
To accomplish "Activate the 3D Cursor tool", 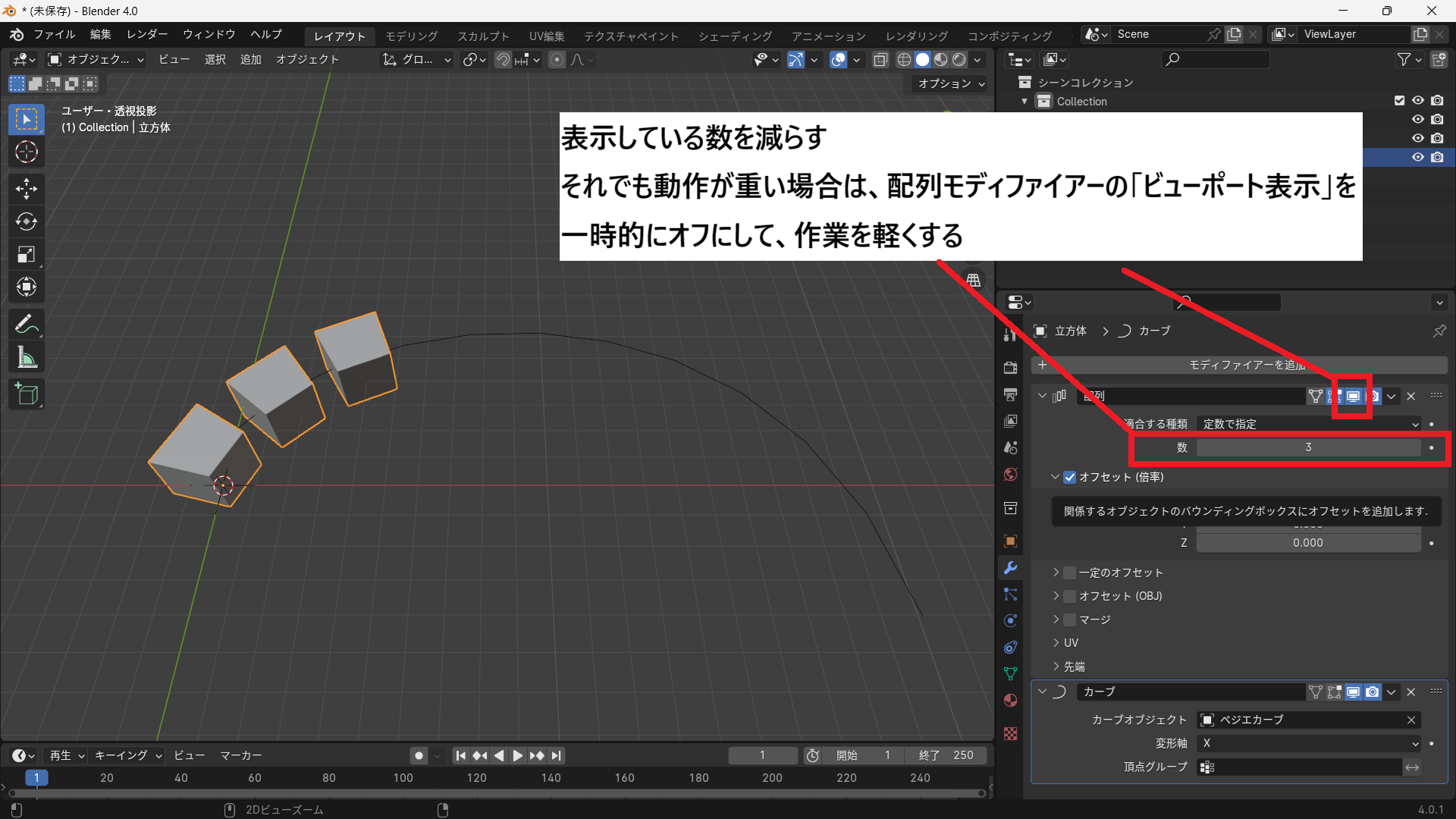I will pyautogui.click(x=27, y=152).
